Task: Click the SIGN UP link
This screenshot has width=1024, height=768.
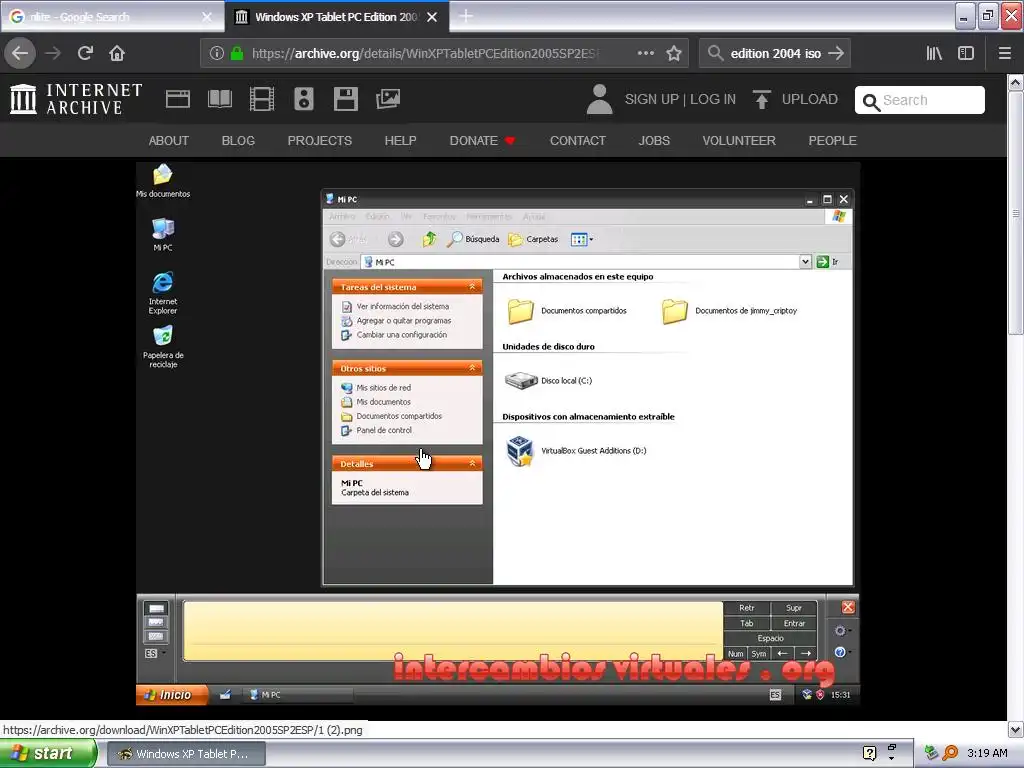Action: [652, 99]
